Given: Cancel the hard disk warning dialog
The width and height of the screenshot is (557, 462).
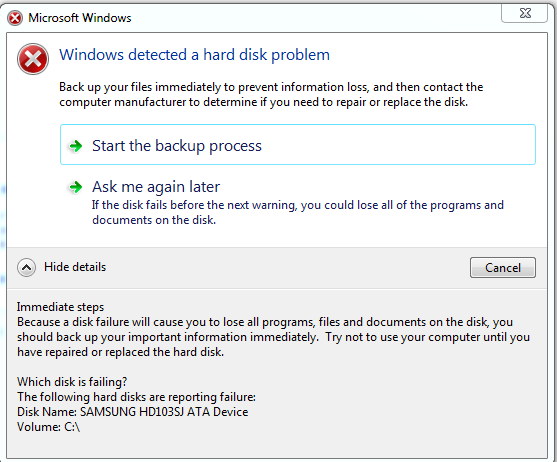Looking at the screenshot, I should tap(503, 267).
